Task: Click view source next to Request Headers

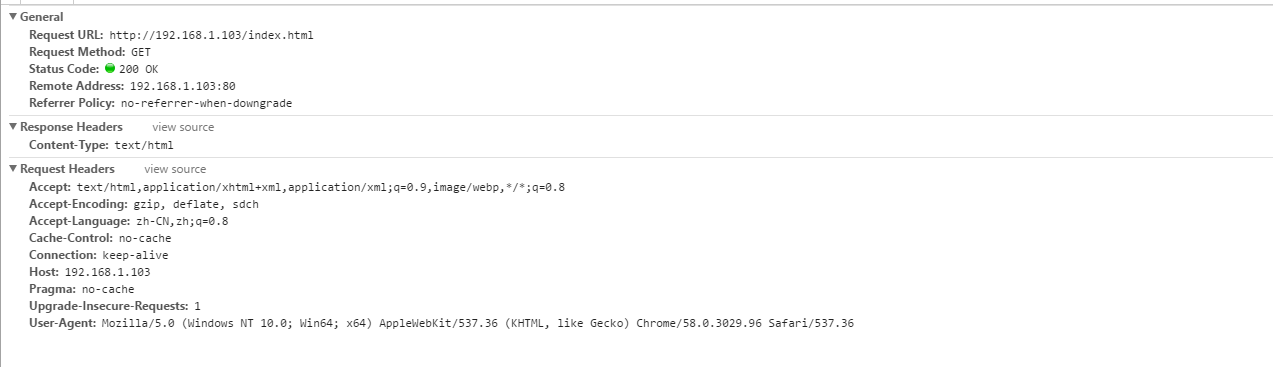Action: coord(175,169)
